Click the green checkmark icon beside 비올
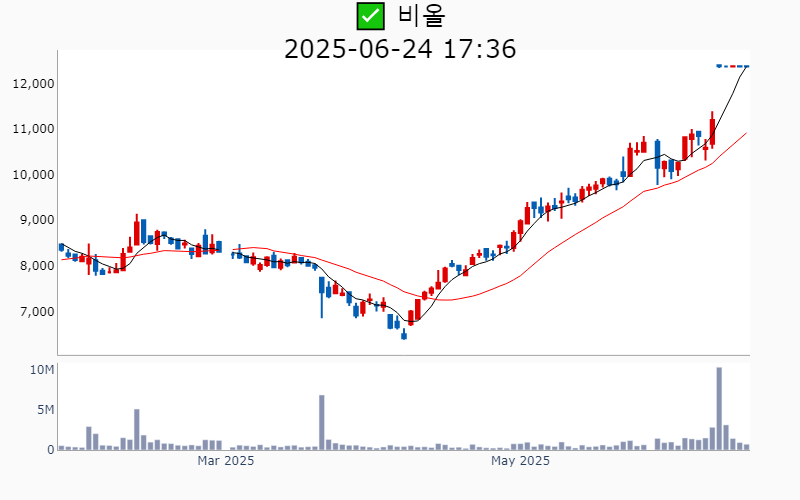Screen dimensions: 800x500 coord(370,16)
